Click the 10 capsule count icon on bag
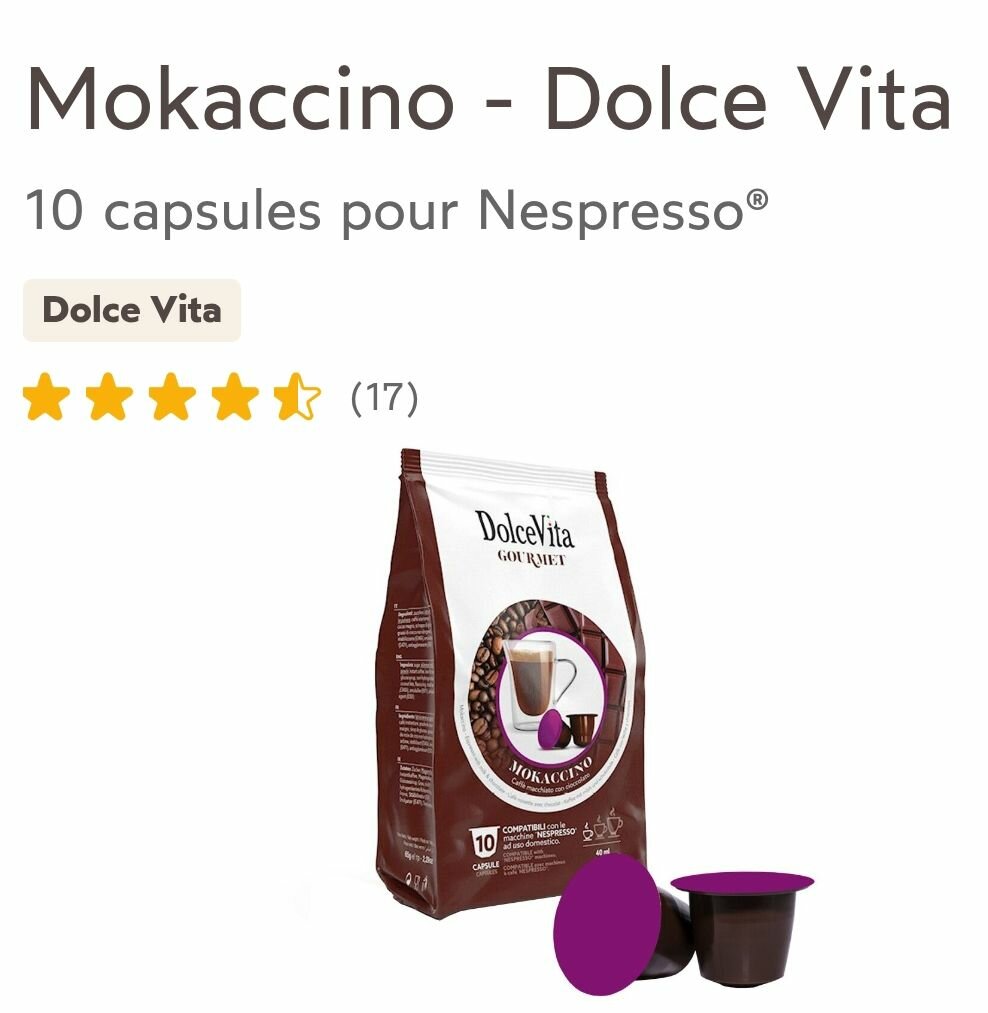988x1013 pixels. click(x=485, y=851)
